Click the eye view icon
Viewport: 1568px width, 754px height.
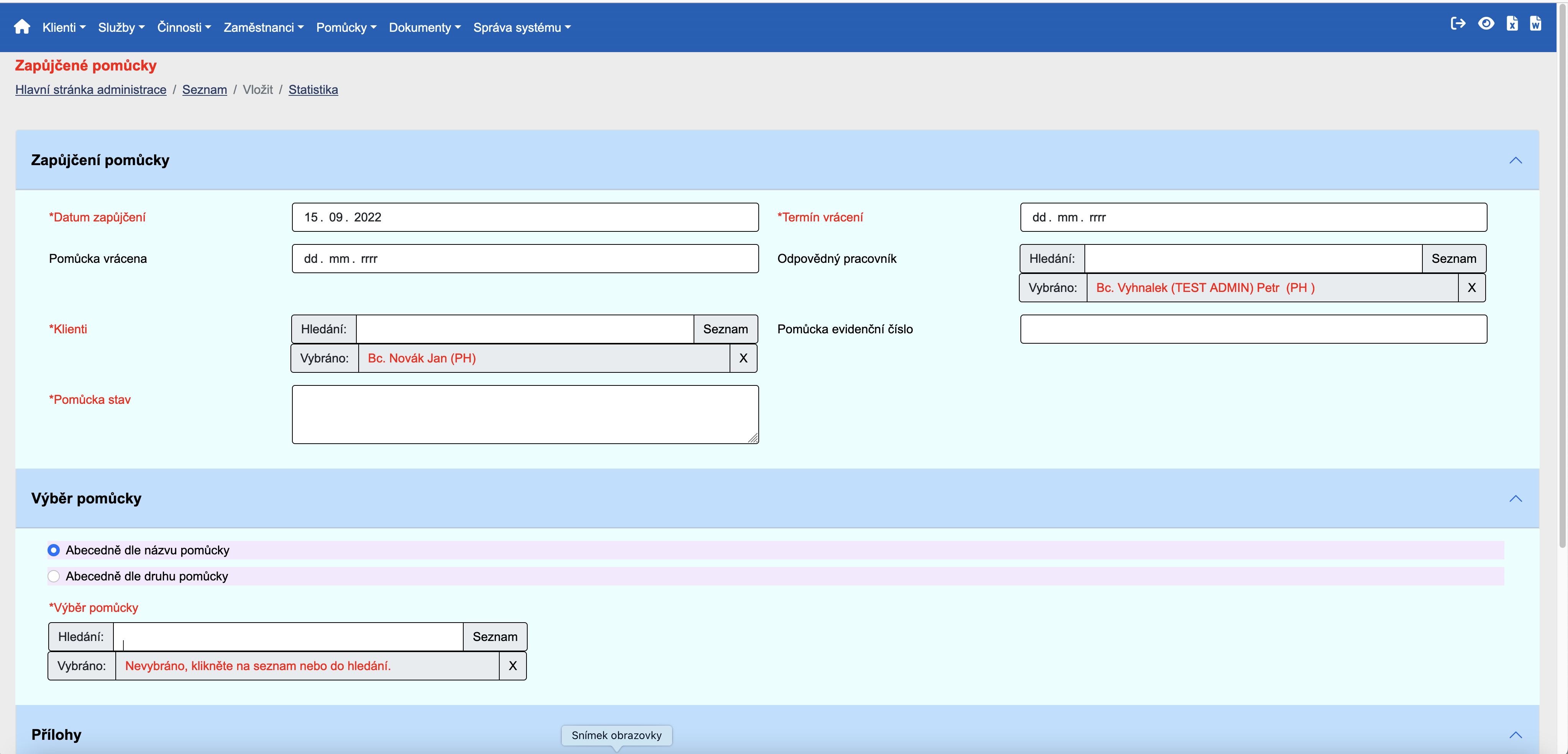[1486, 24]
